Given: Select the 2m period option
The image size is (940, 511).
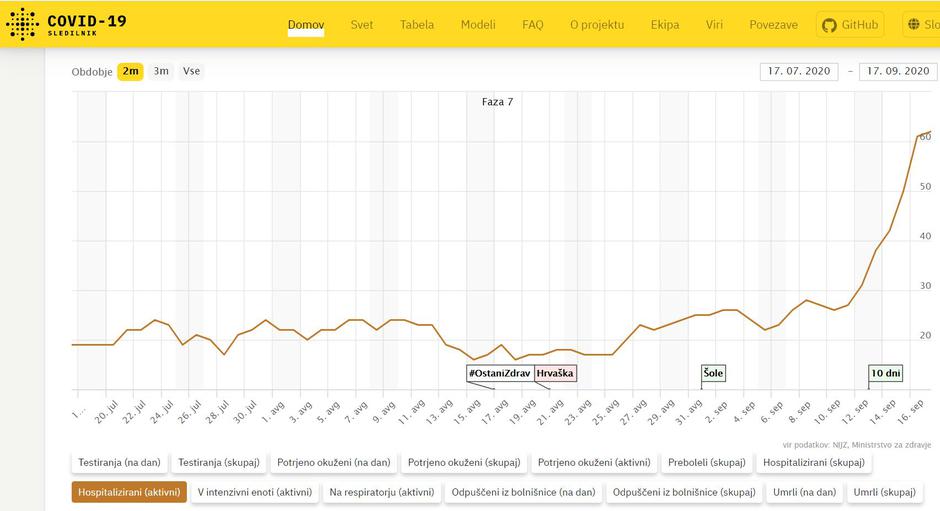Looking at the screenshot, I should [131, 71].
